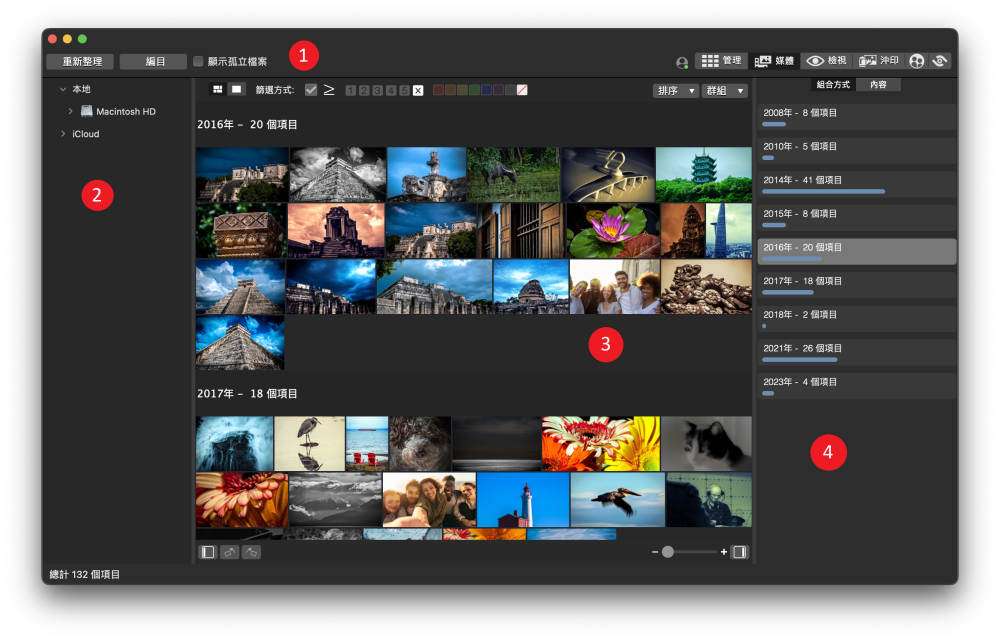Screen dimensions: 1000x640
Task: Open the 檢視 viewer module
Action: 826,61
